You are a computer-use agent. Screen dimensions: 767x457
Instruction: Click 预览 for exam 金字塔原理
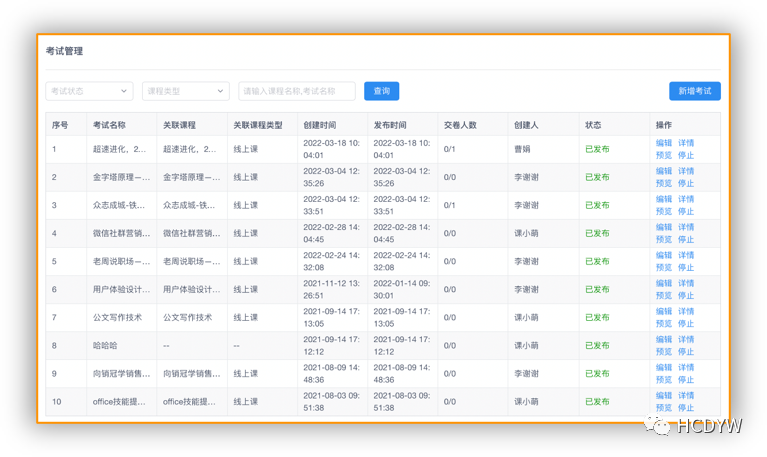click(664, 183)
